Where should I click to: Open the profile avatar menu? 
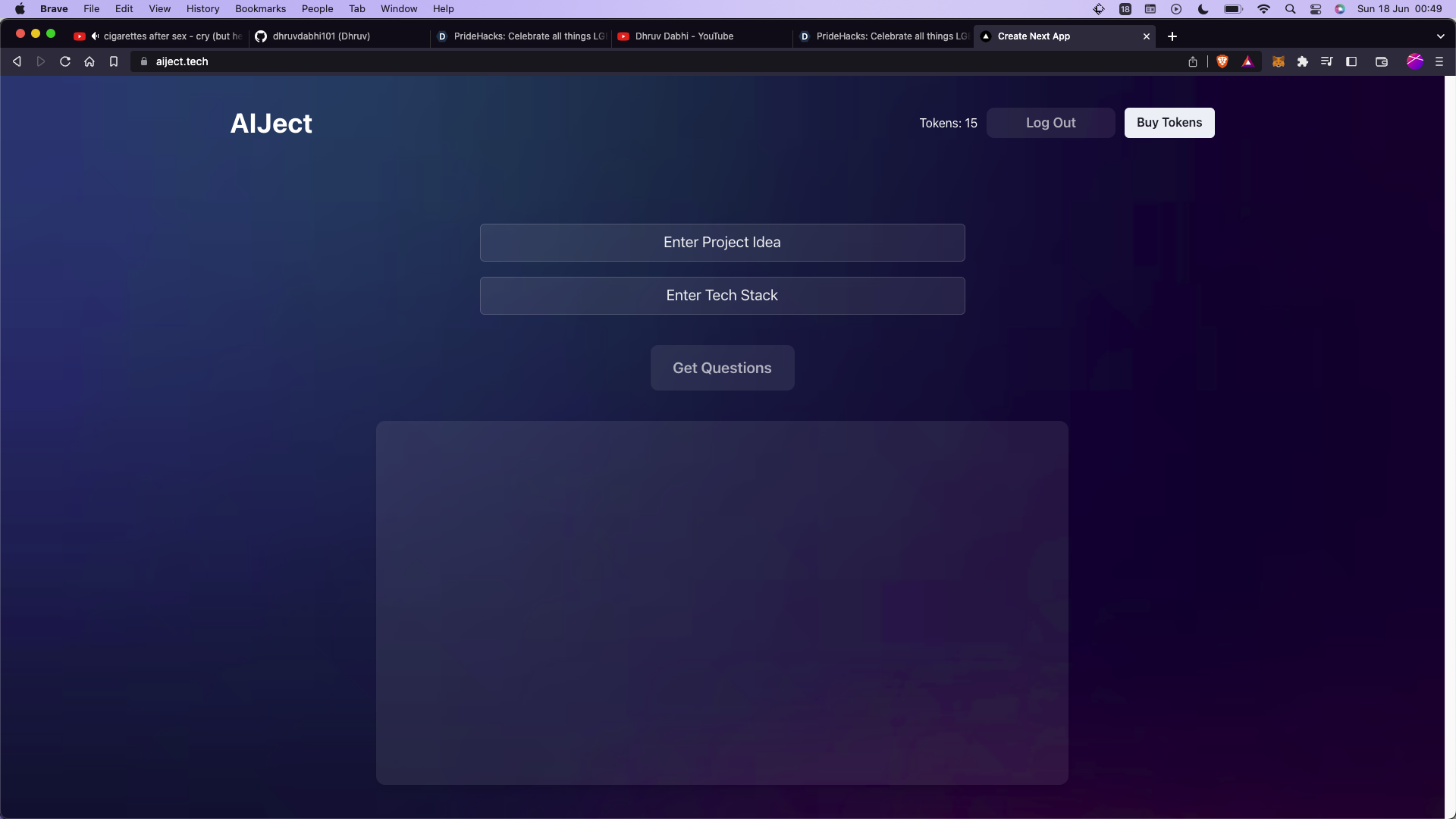(x=1415, y=61)
